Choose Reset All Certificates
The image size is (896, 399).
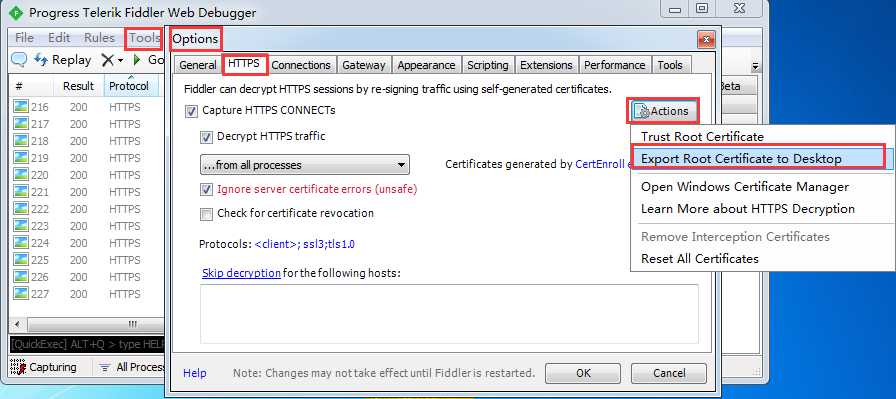(x=700, y=259)
